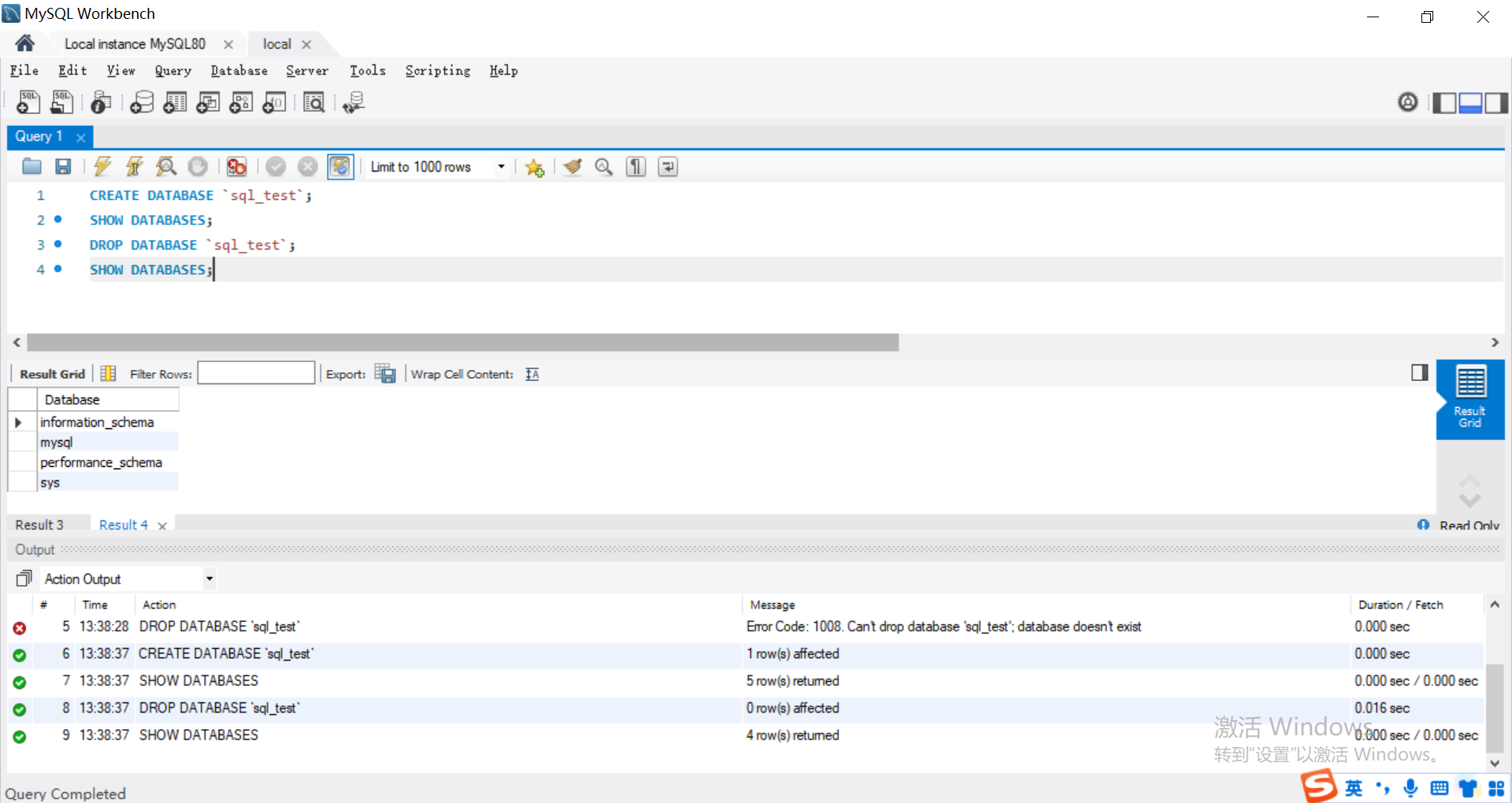Save the current statement as a snippet favorite
The width and height of the screenshot is (1512, 803).
[535, 167]
